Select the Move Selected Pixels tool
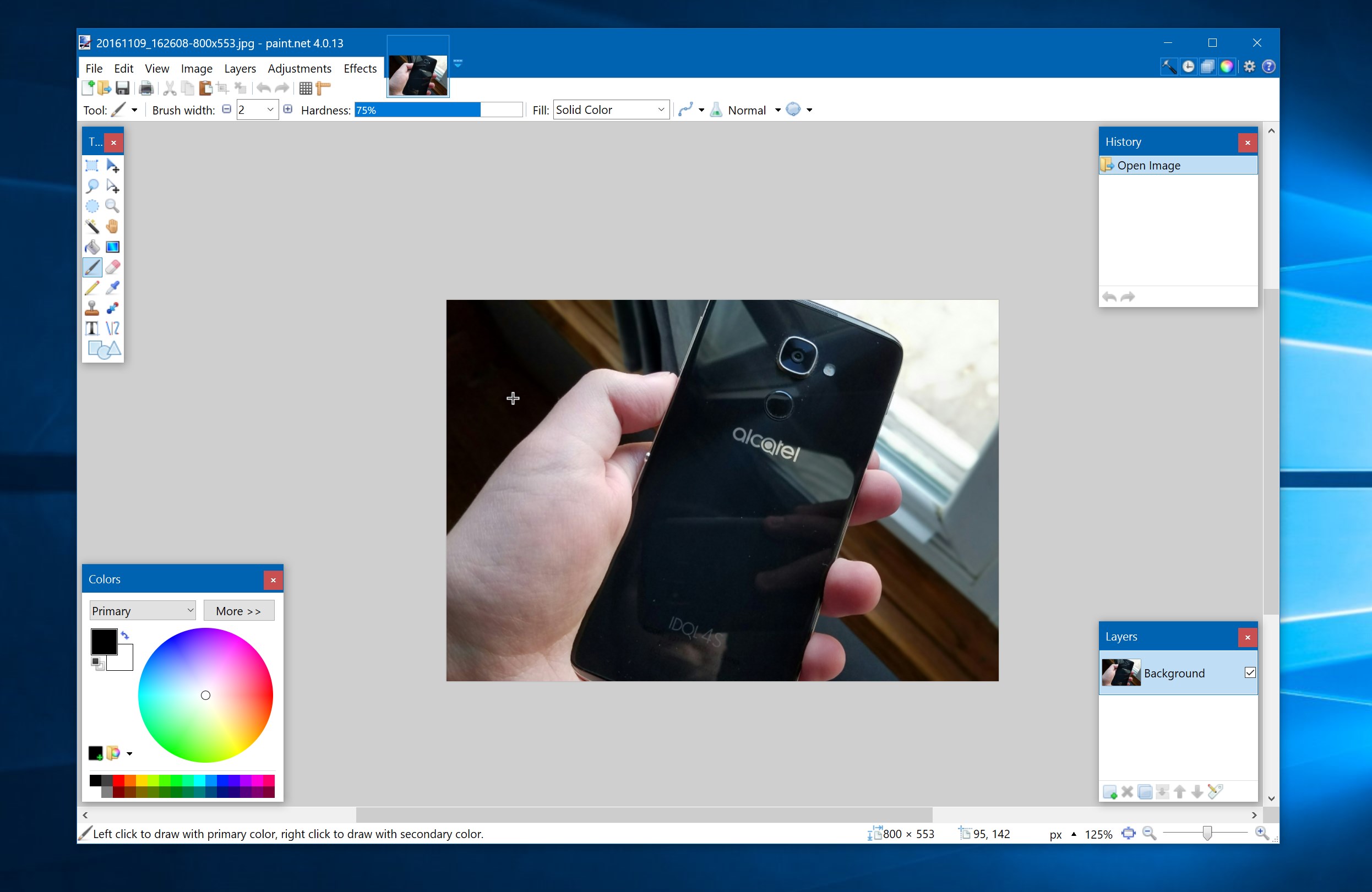This screenshot has height=892, width=1372. (113, 166)
